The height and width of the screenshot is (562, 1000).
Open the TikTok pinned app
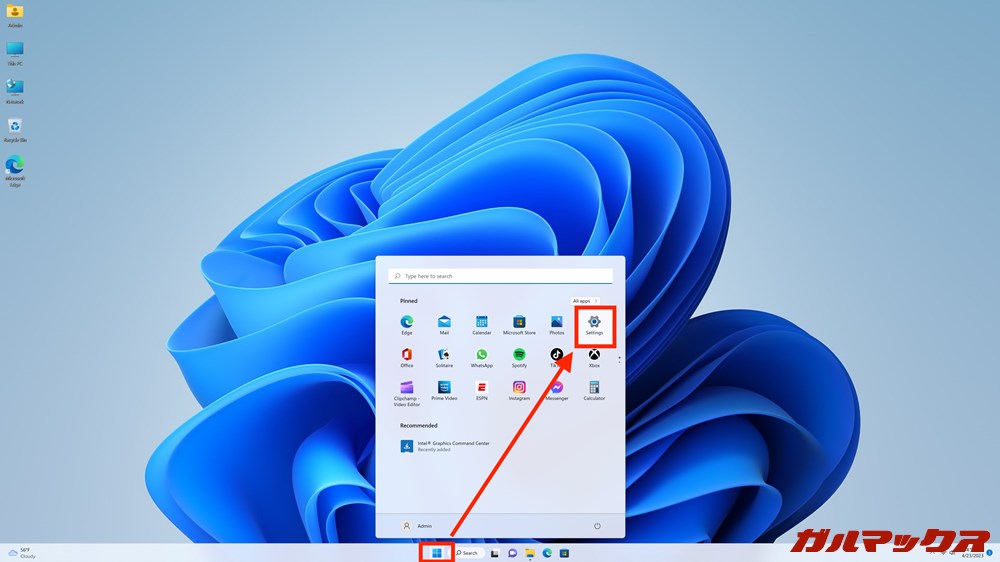(557, 358)
